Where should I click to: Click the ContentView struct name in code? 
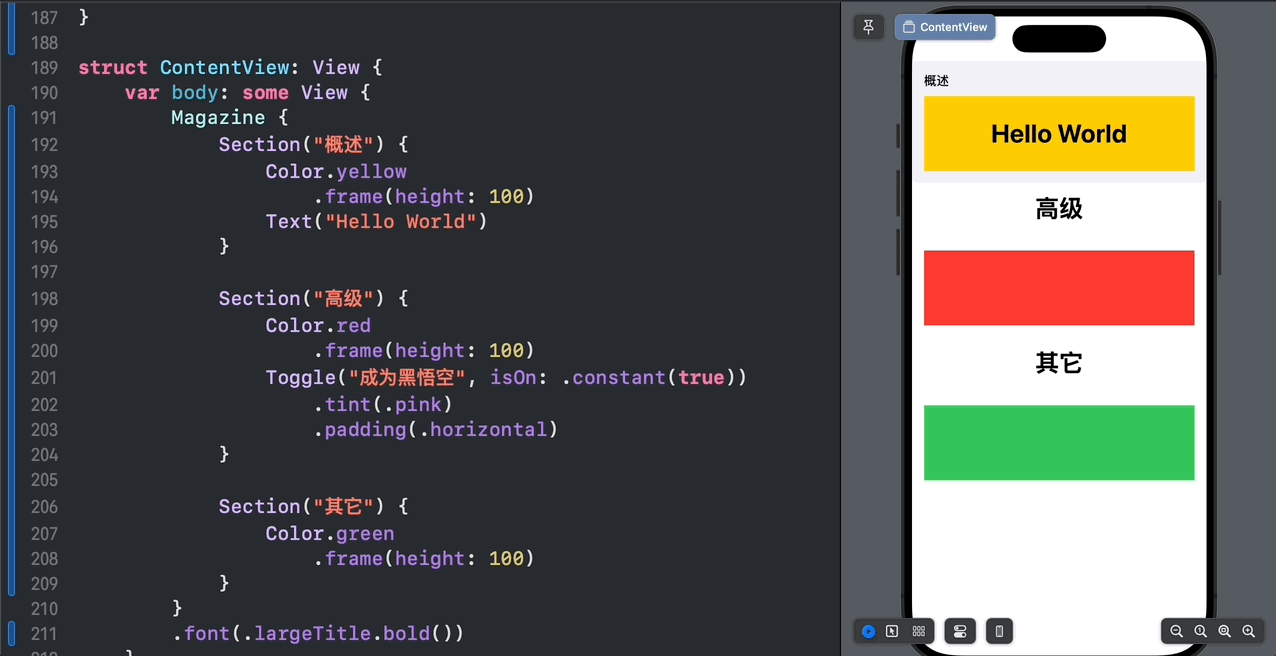(224, 68)
